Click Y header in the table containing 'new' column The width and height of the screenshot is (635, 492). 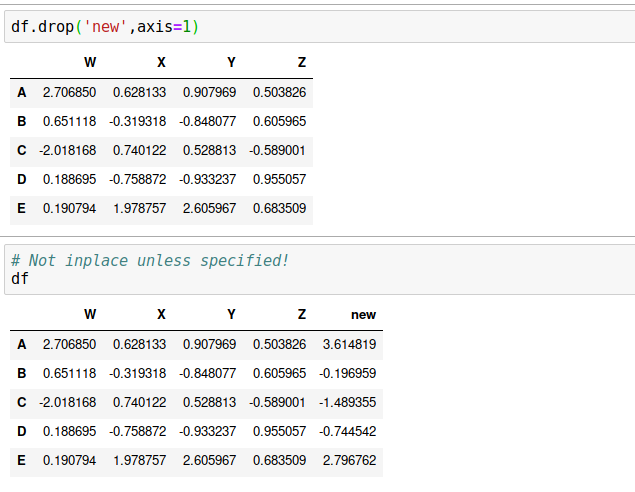[x=231, y=314]
